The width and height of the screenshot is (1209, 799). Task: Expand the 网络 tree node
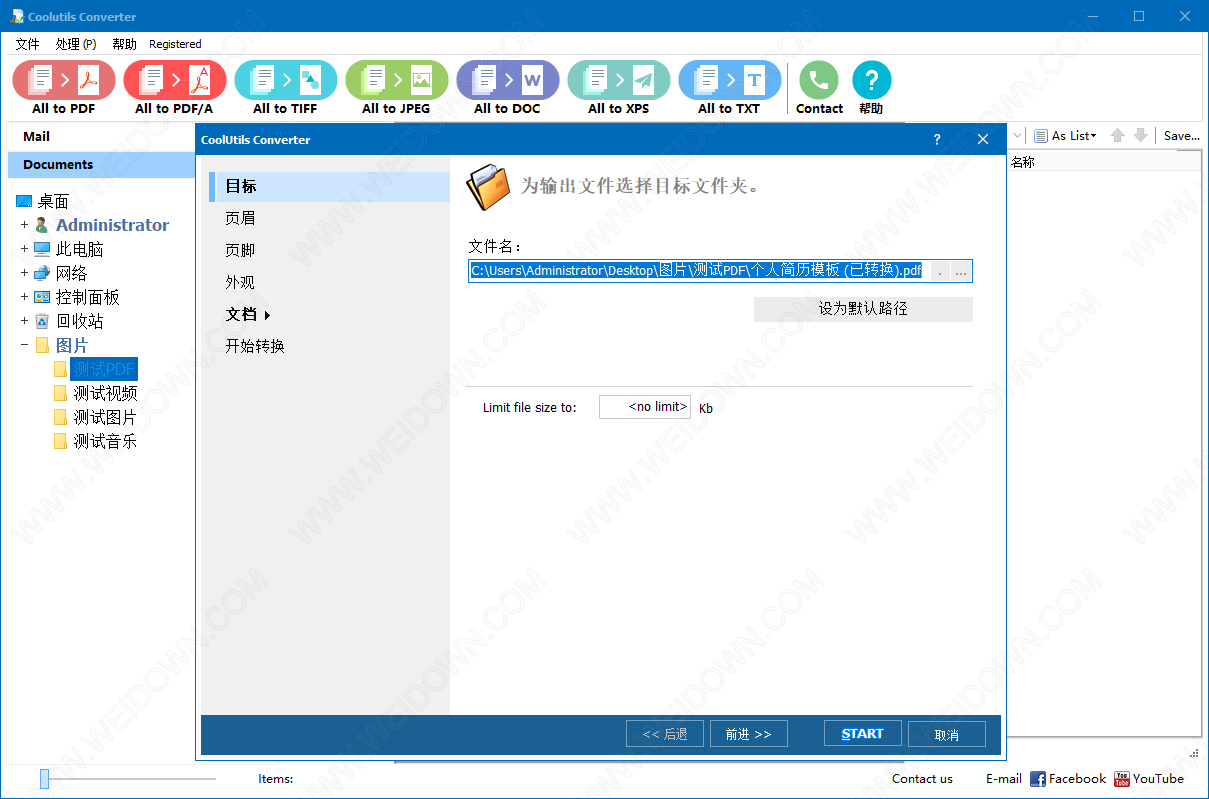pyautogui.click(x=24, y=273)
